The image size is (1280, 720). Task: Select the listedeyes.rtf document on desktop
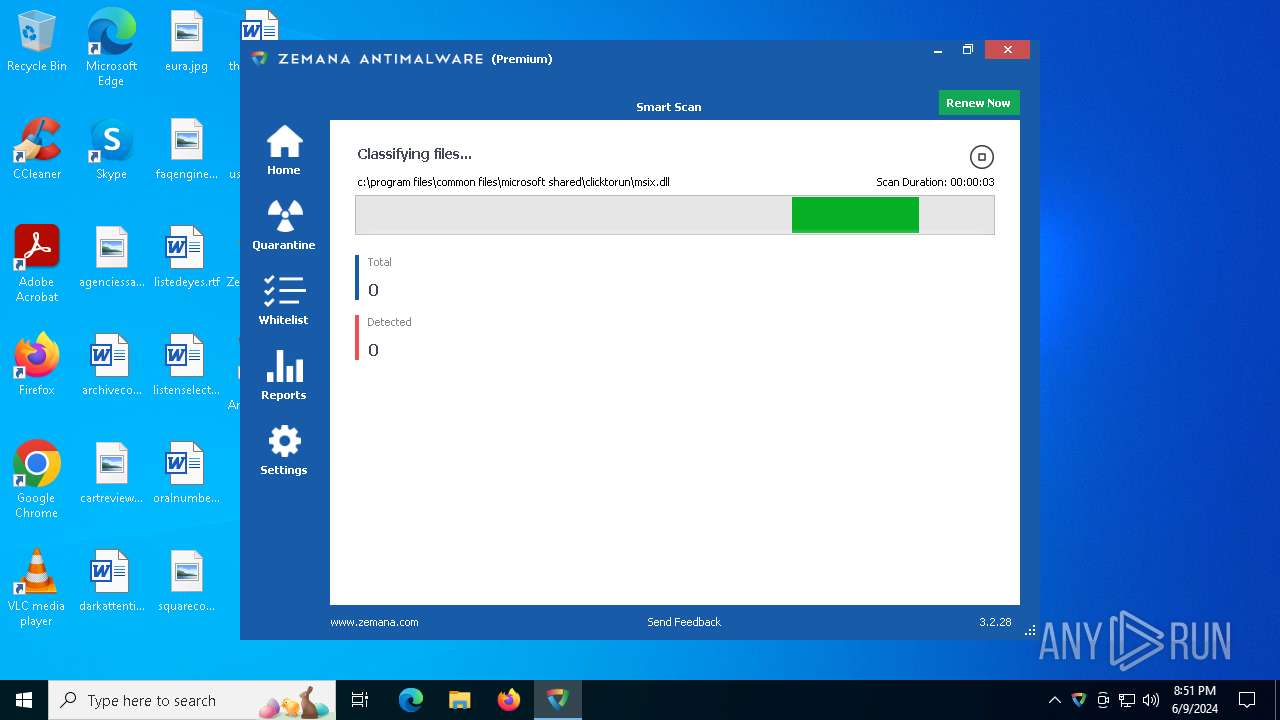[x=186, y=258]
